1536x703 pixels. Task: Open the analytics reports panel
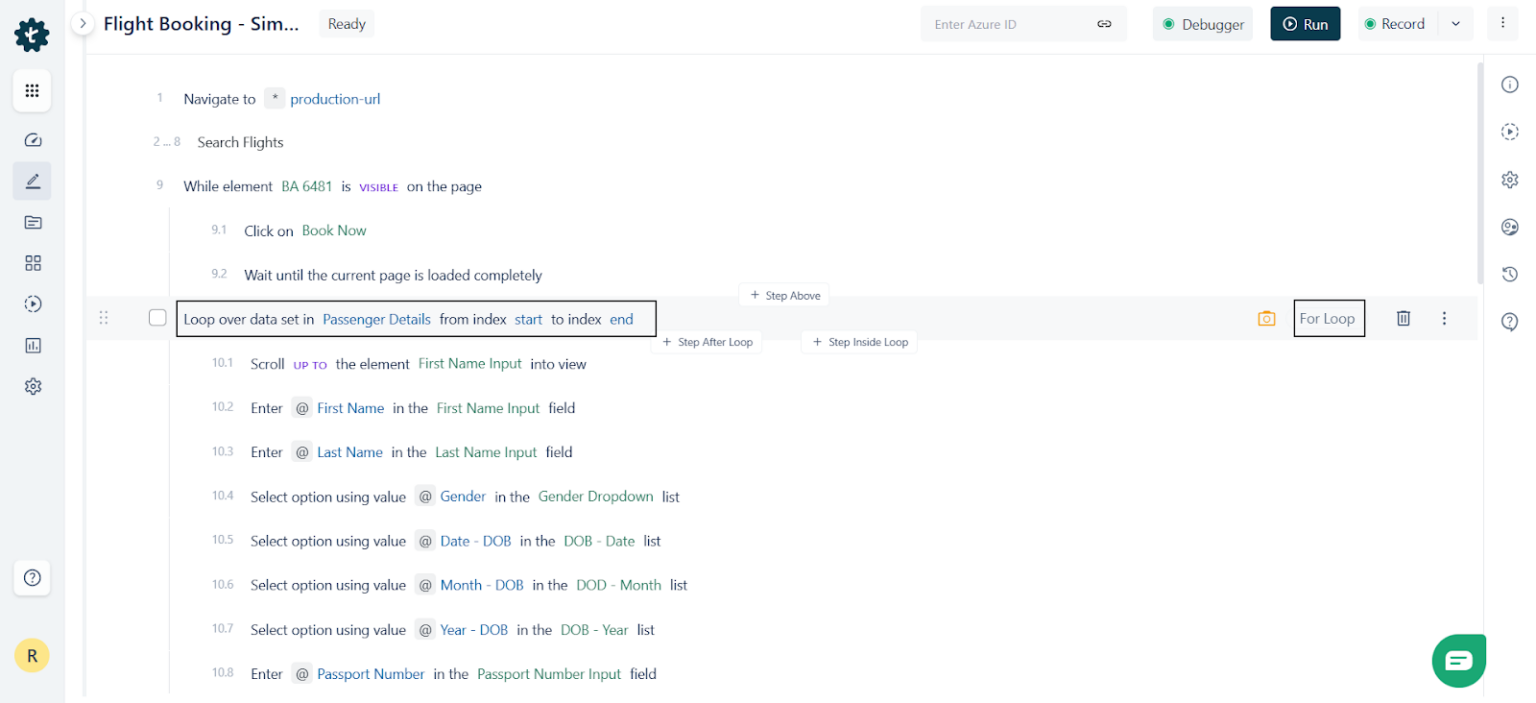coord(32,345)
